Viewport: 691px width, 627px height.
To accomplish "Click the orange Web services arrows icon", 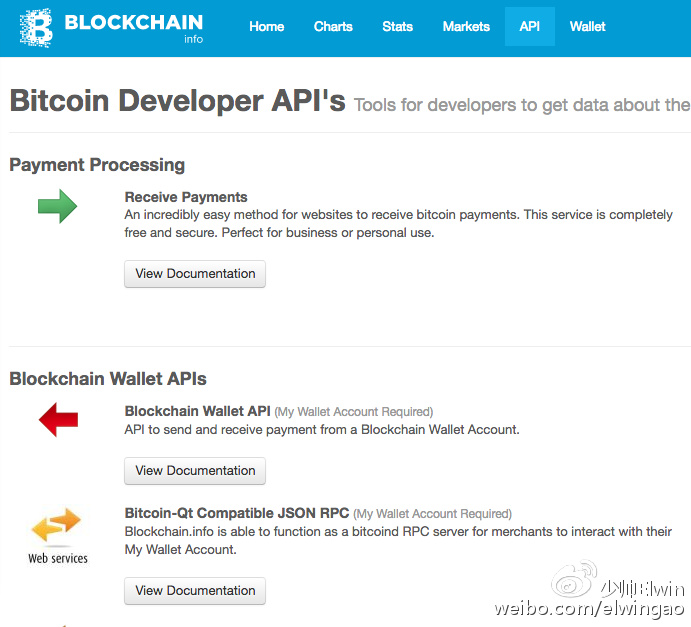I will pyautogui.click(x=57, y=525).
